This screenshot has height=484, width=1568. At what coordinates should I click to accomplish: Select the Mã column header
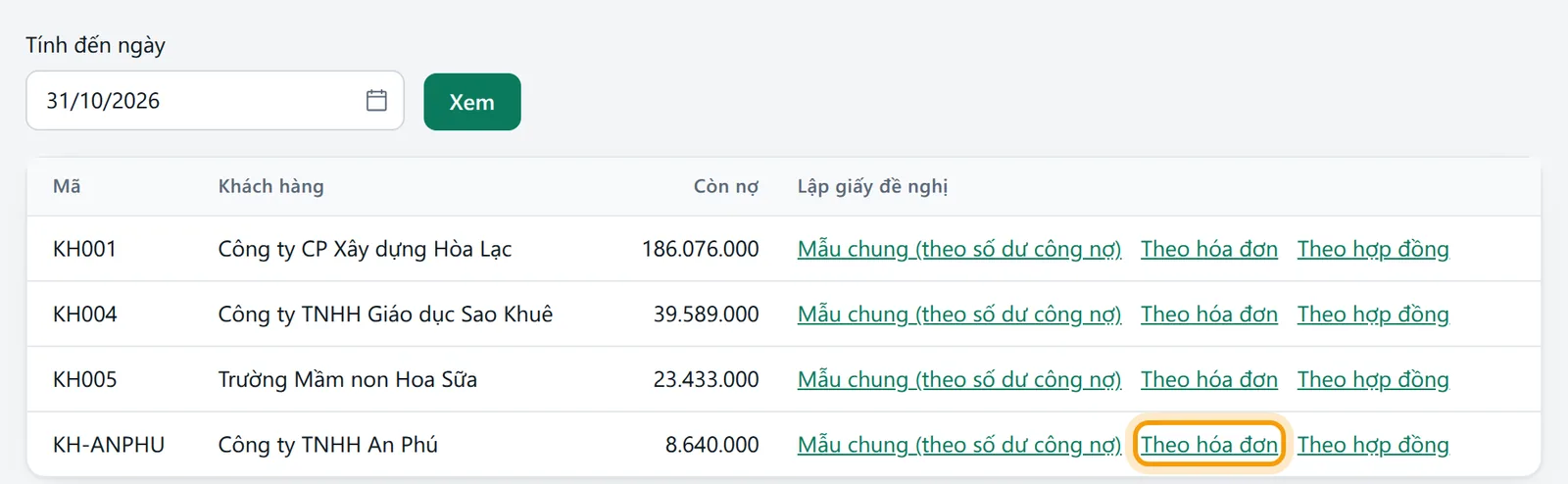click(x=67, y=186)
